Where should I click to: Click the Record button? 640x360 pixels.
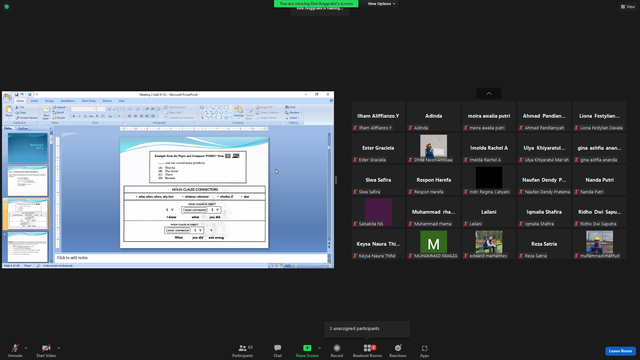point(337,351)
